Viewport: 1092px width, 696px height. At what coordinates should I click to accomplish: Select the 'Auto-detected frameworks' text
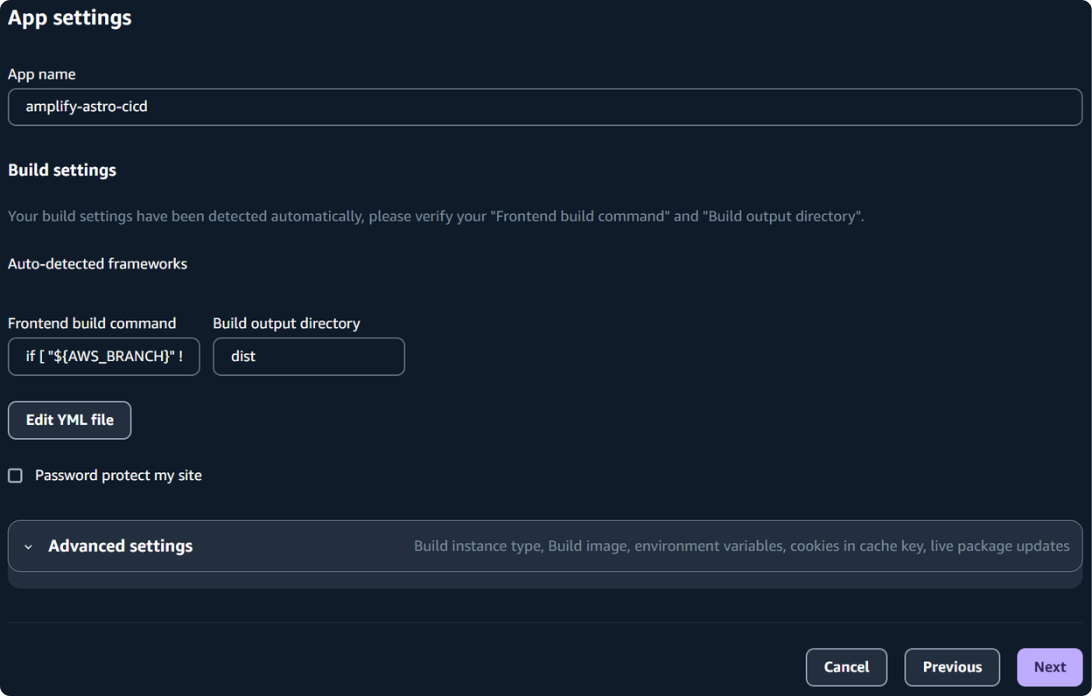(x=98, y=264)
